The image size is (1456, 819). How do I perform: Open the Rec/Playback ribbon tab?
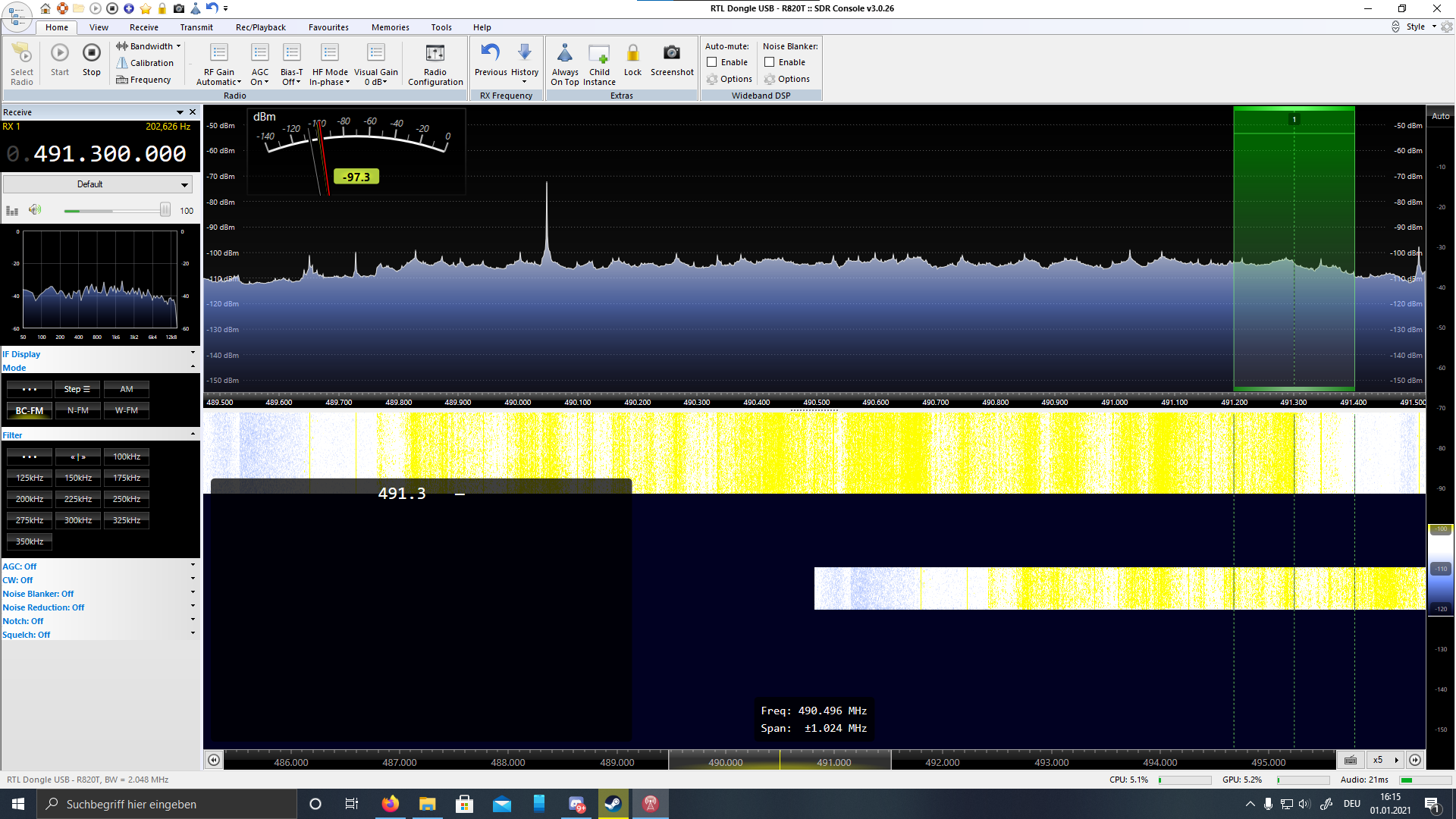260,27
